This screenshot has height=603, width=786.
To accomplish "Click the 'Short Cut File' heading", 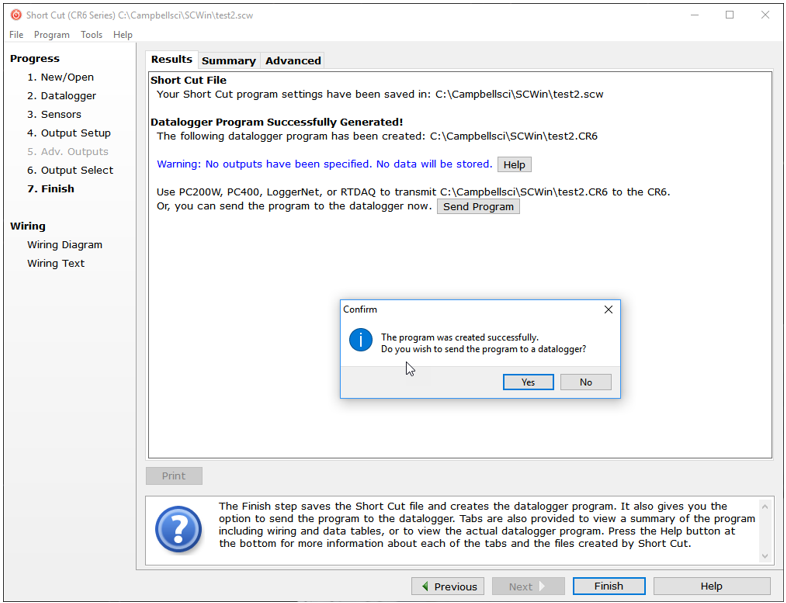I will (188, 80).
